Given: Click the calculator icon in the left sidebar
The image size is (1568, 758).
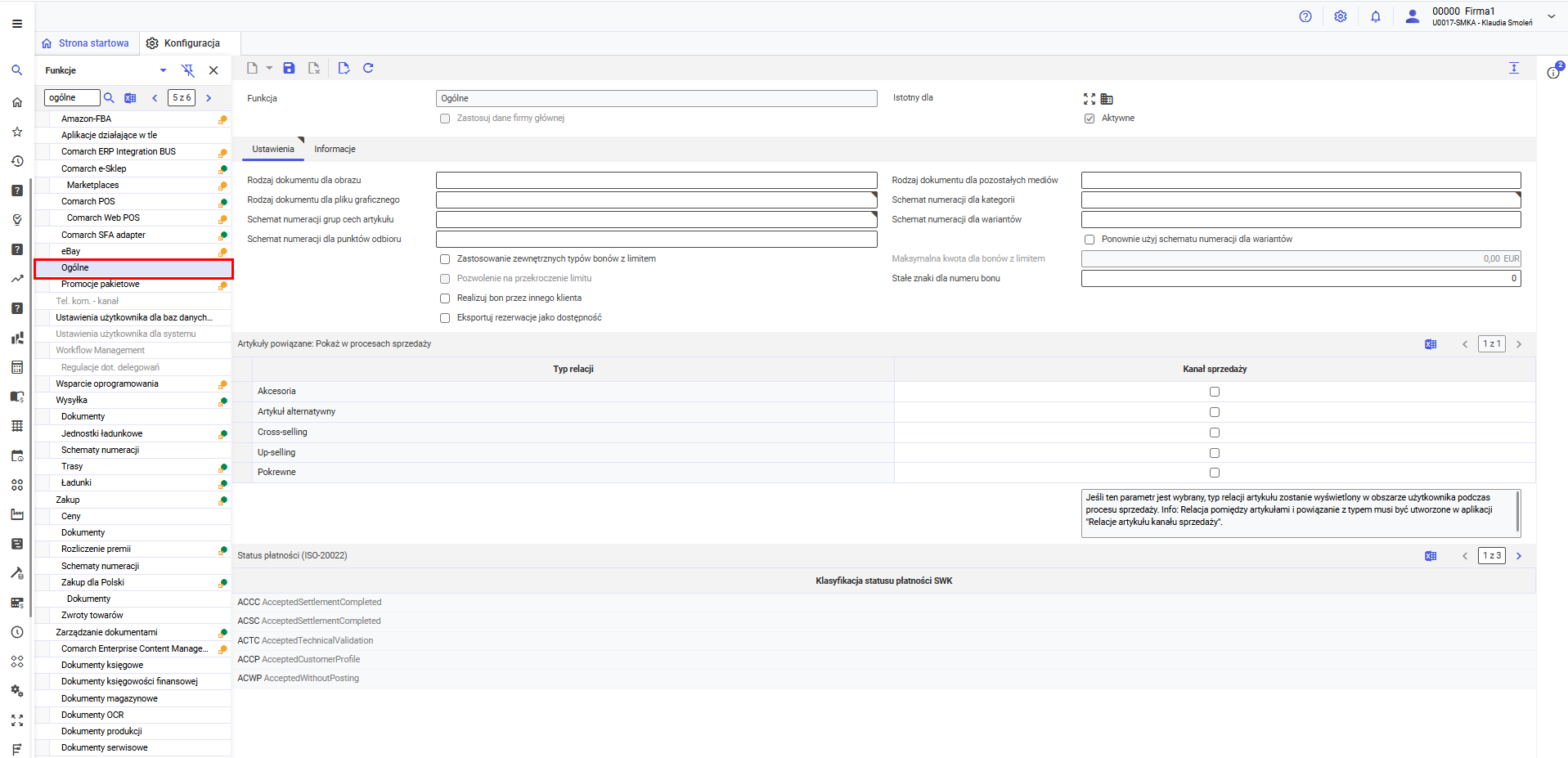Looking at the screenshot, I should pyautogui.click(x=16, y=367).
